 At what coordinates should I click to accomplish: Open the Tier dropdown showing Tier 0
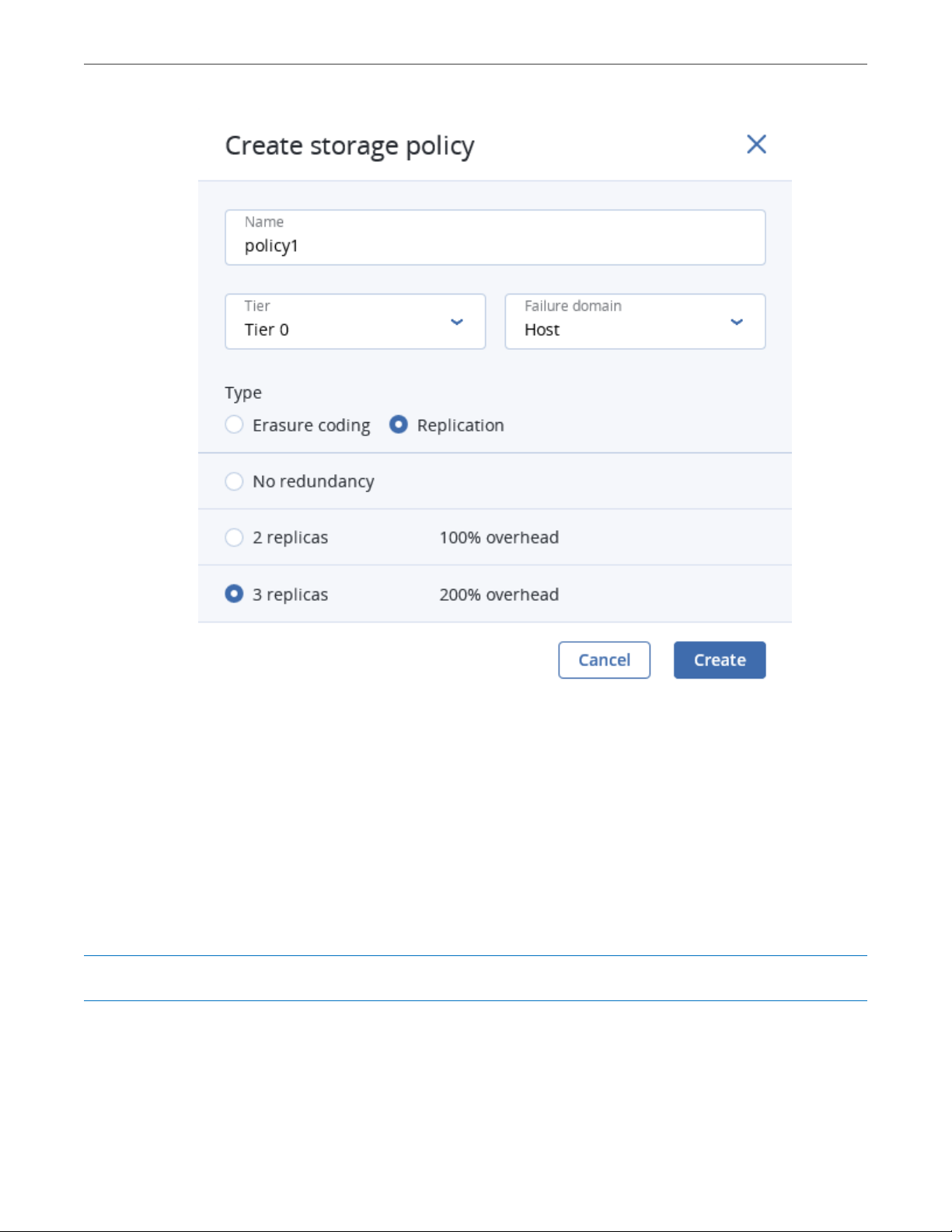point(355,321)
